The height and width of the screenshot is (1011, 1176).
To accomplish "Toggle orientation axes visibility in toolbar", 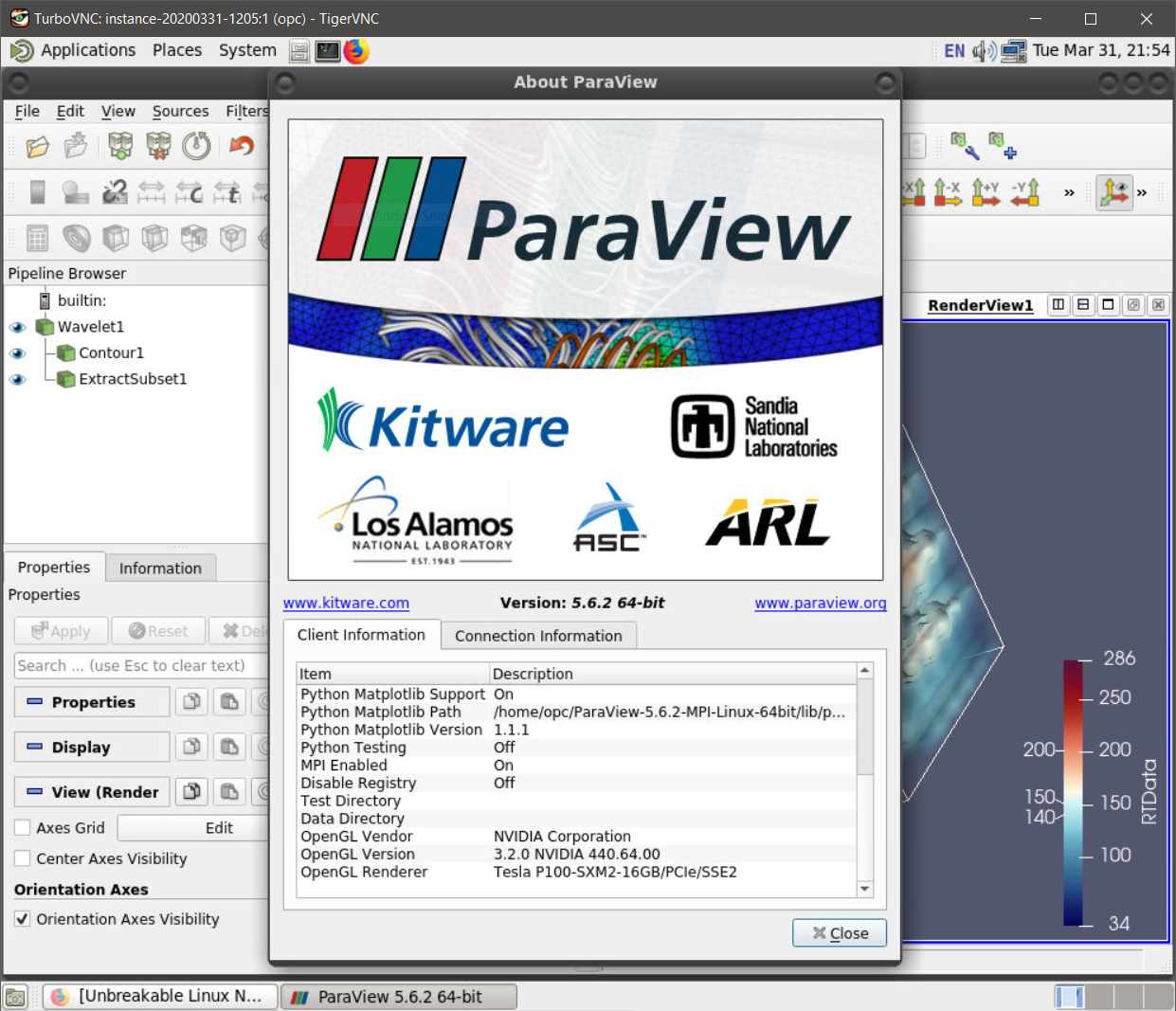I will click(x=1113, y=192).
